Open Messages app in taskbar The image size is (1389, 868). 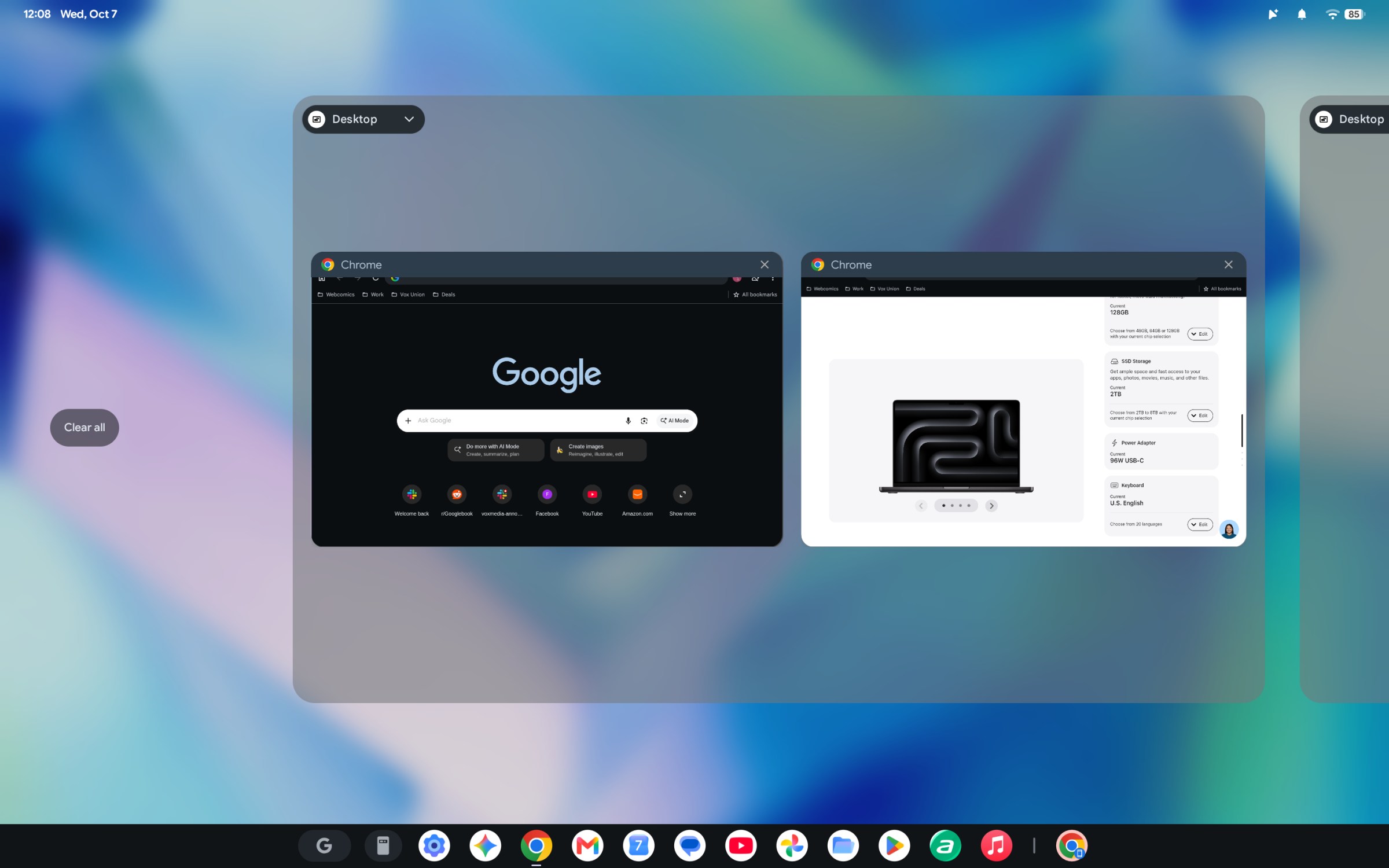click(689, 845)
